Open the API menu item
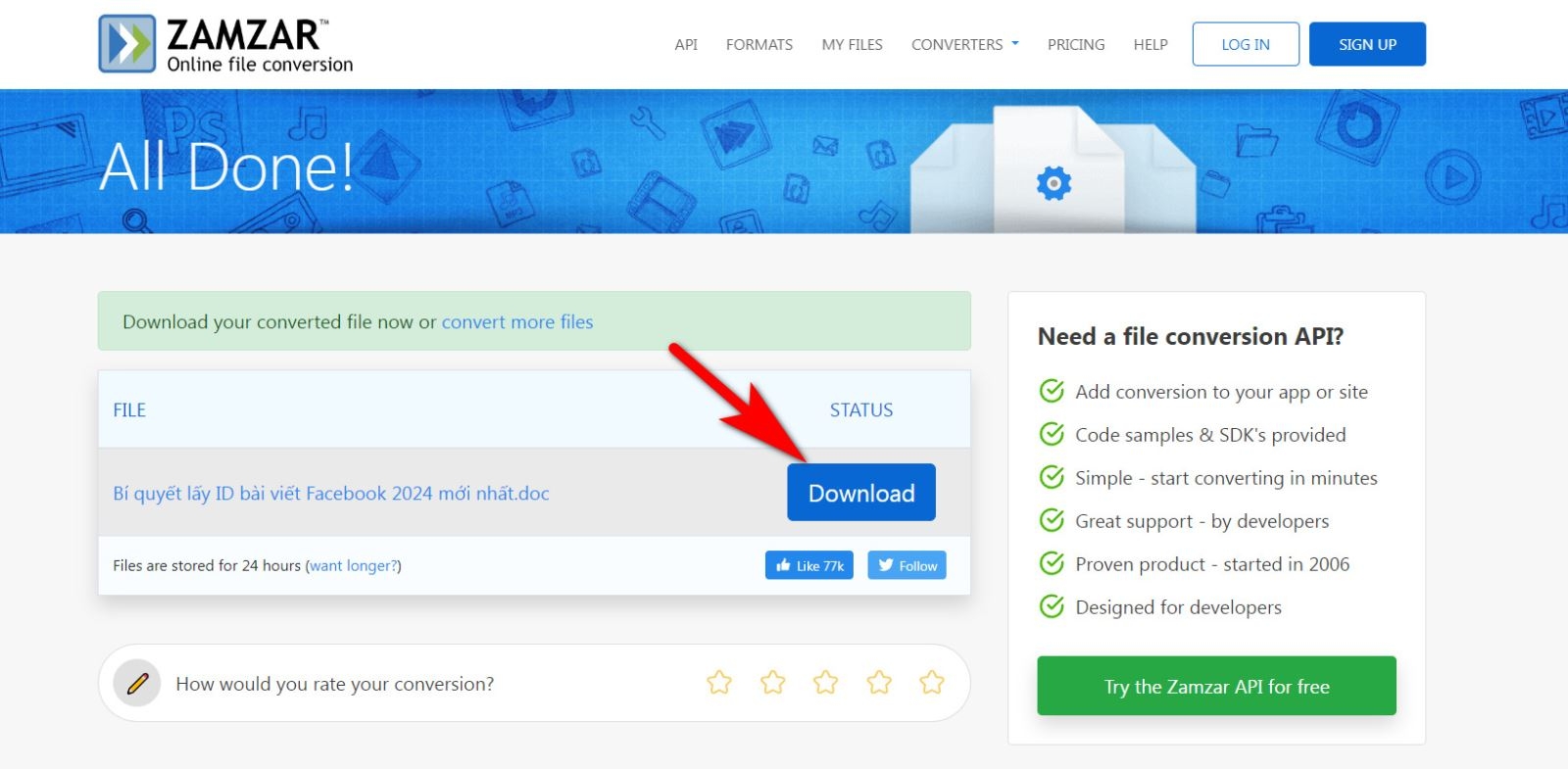The height and width of the screenshot is (769, 1568). pyautogui.click(x=686, y=44)
